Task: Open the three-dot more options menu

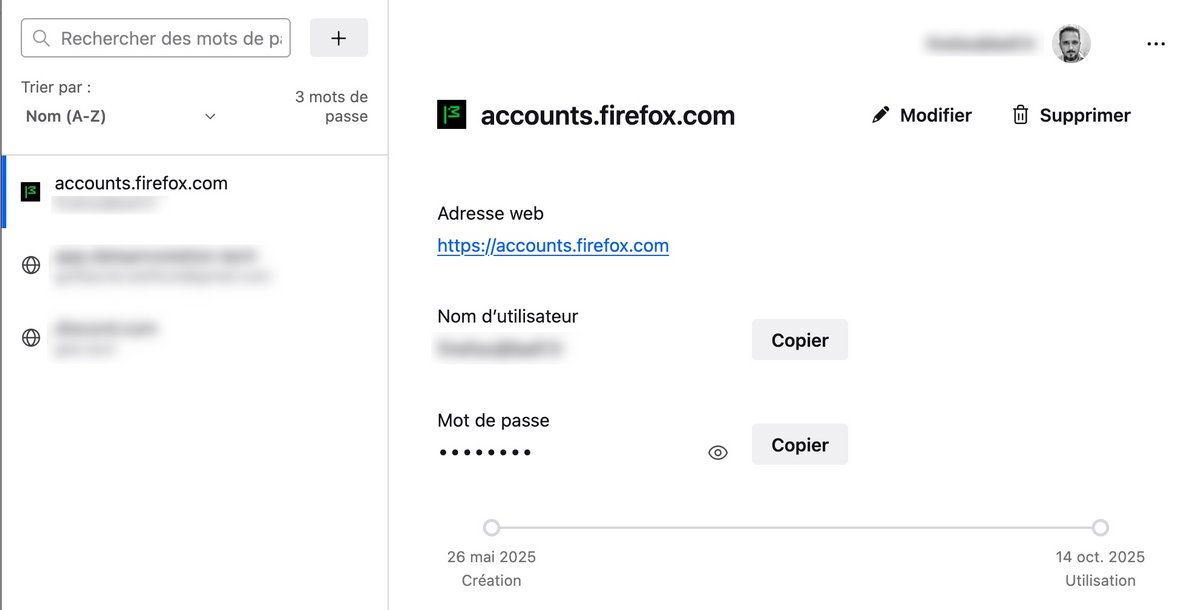Action: coord(1156,44)
